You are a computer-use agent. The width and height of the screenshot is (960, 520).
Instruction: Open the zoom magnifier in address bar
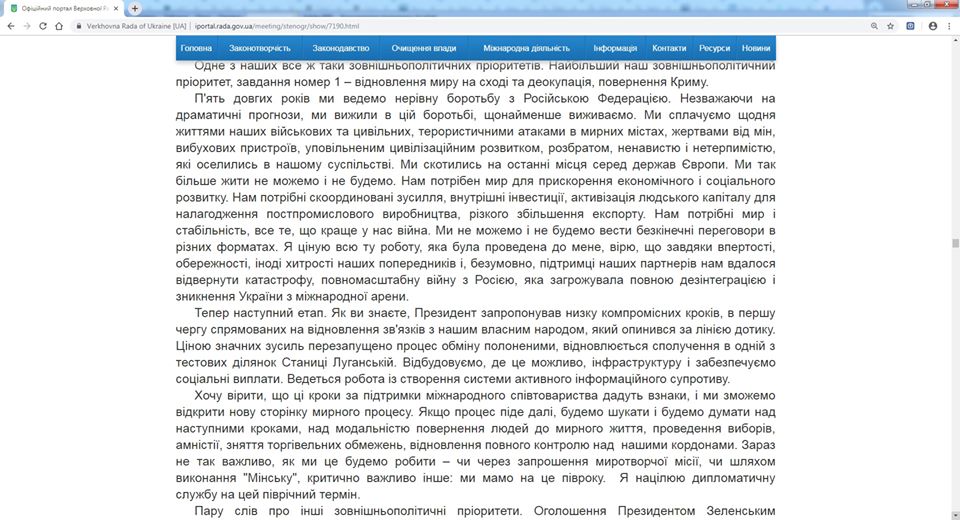(874, 25)
